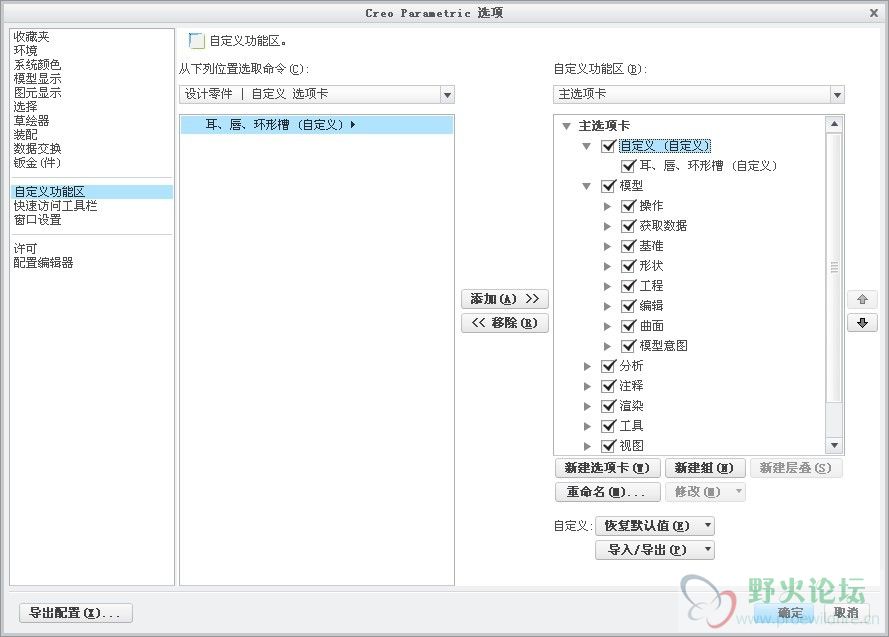Expand the 工程 tree node
Image resolution: width=889 pixels, height=637 pixels.
[x=607, y=286]
